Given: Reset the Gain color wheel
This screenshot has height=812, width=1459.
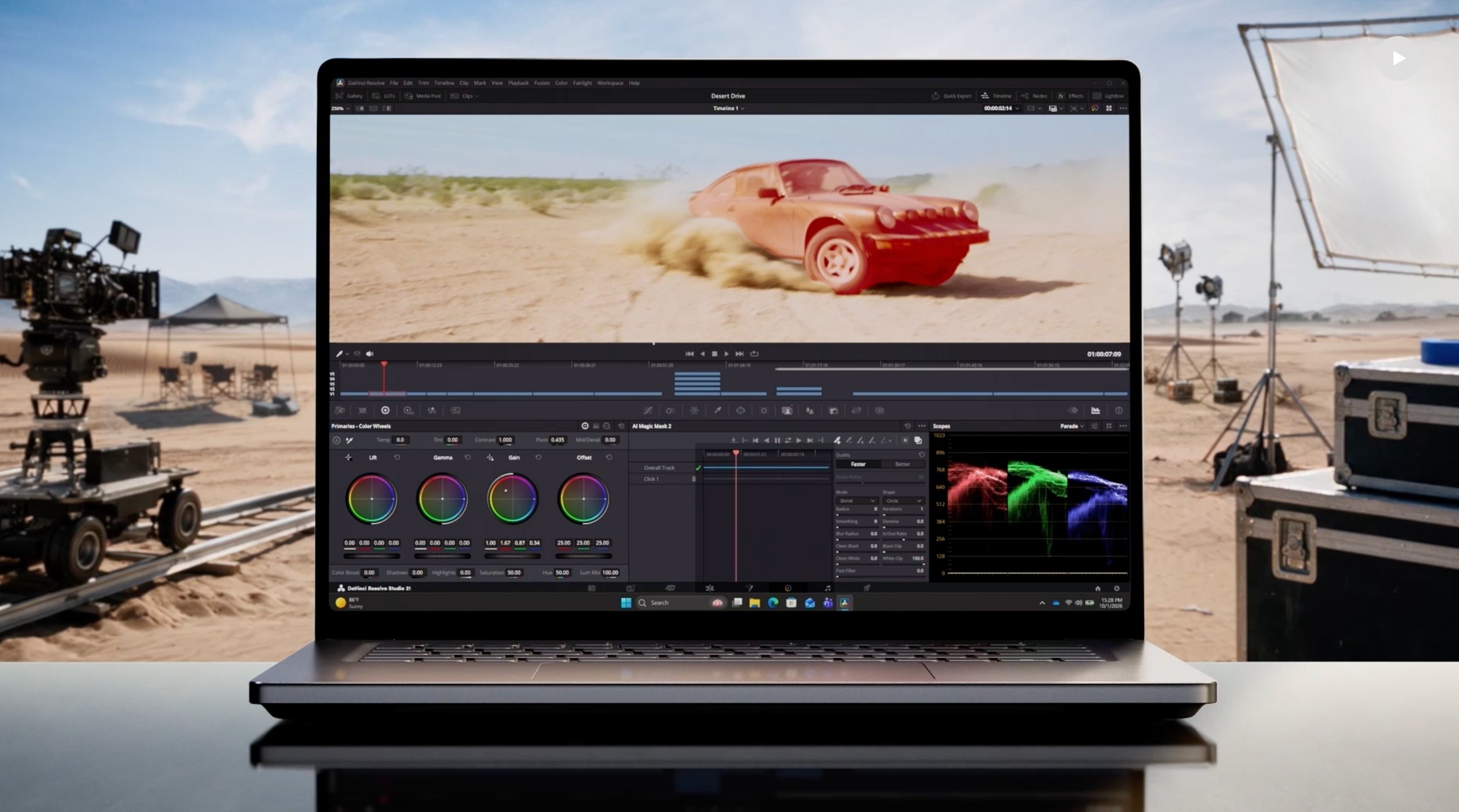Looking at the screenshot, I should pyautogui.click(x=538, y=457).
